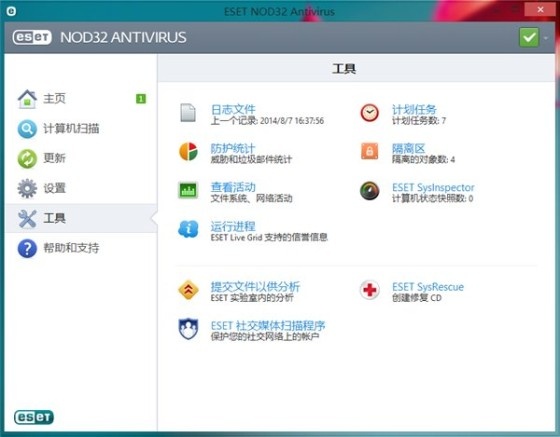Close the ESET NOD32 Antivirus window

(540, 10)
